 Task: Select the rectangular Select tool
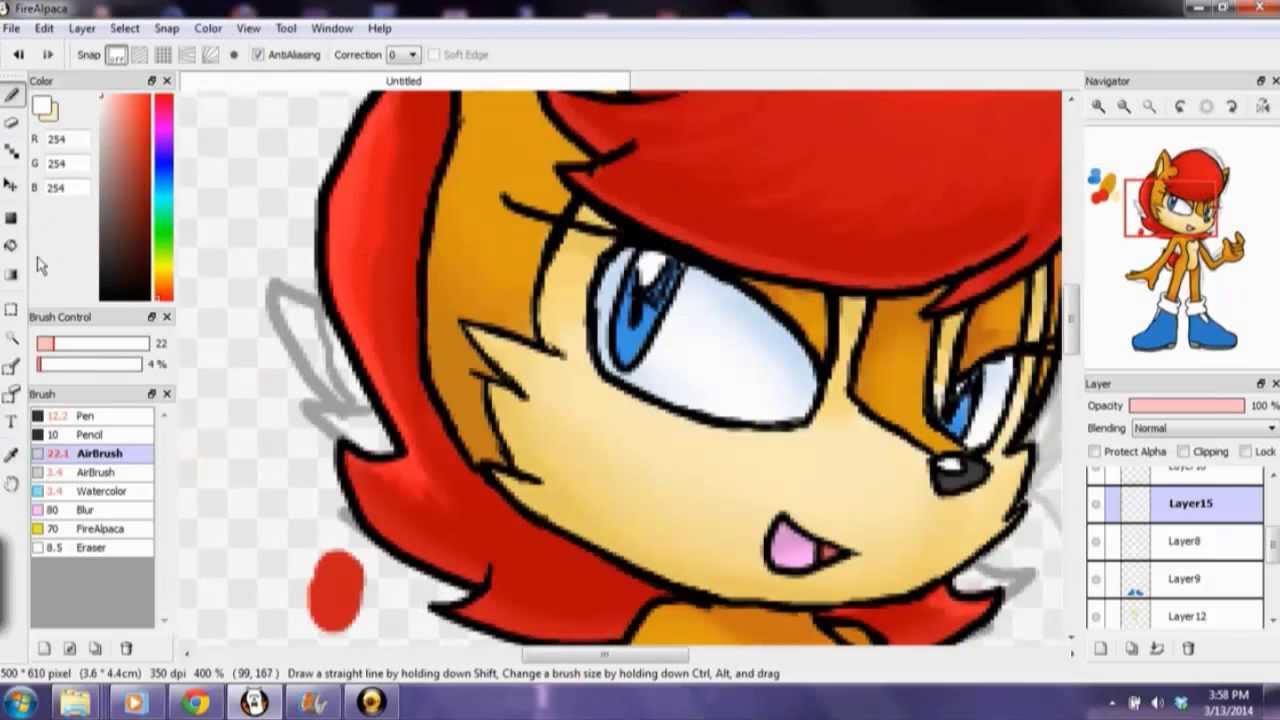[x=12, y=310]
